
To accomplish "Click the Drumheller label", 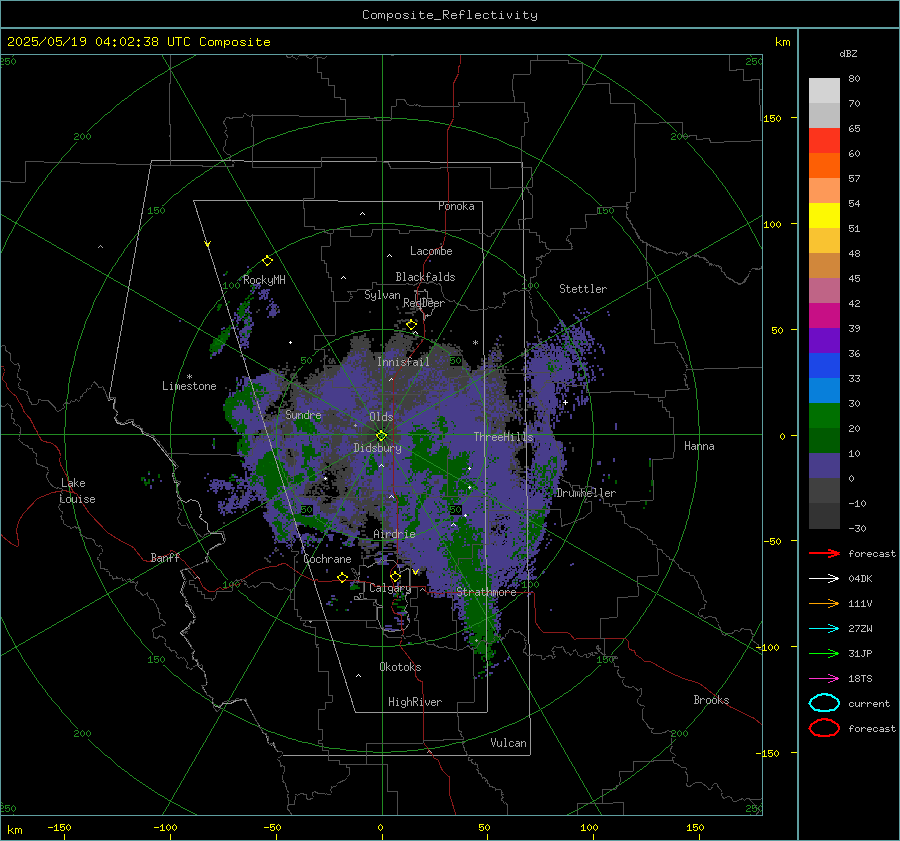I will point(586,493).
